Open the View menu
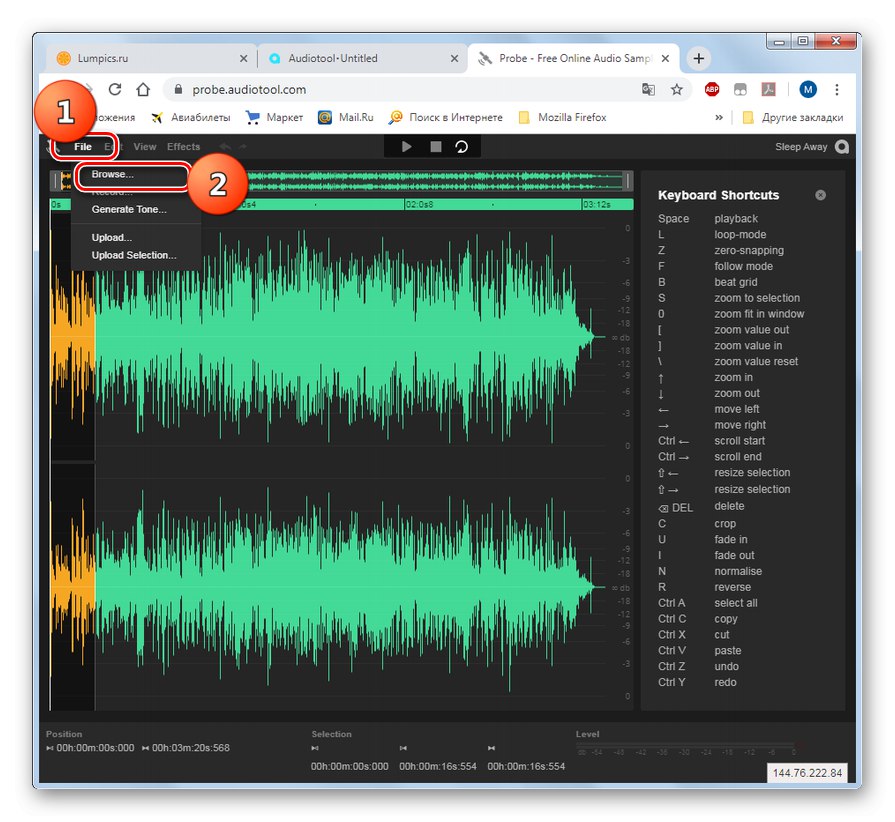Viewport: 895px width, 822px height. pos(144,147)
